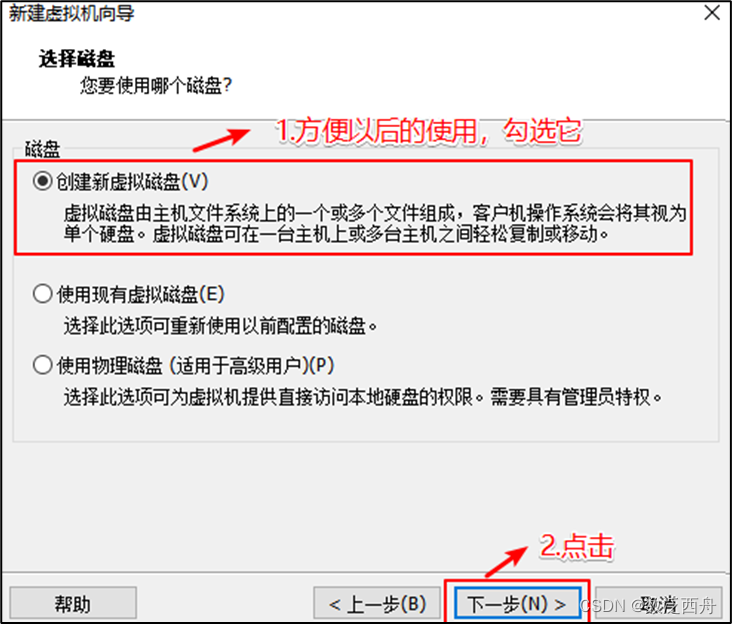Select the 创建新虚拟磁盘(V) radio button circle
732x624 pixels.
42,181
